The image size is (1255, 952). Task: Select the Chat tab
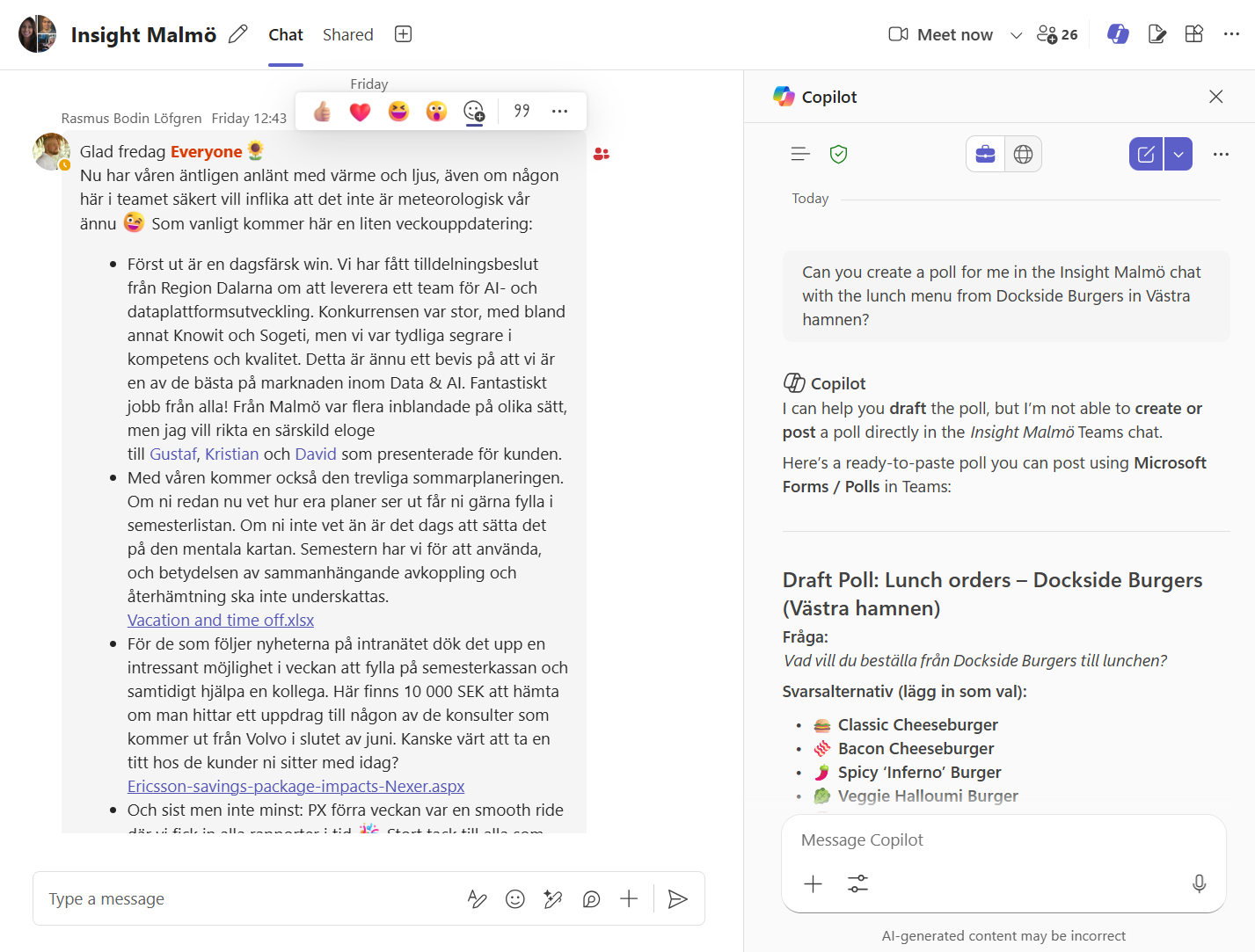pyautogui.click(x=286, y=34)
